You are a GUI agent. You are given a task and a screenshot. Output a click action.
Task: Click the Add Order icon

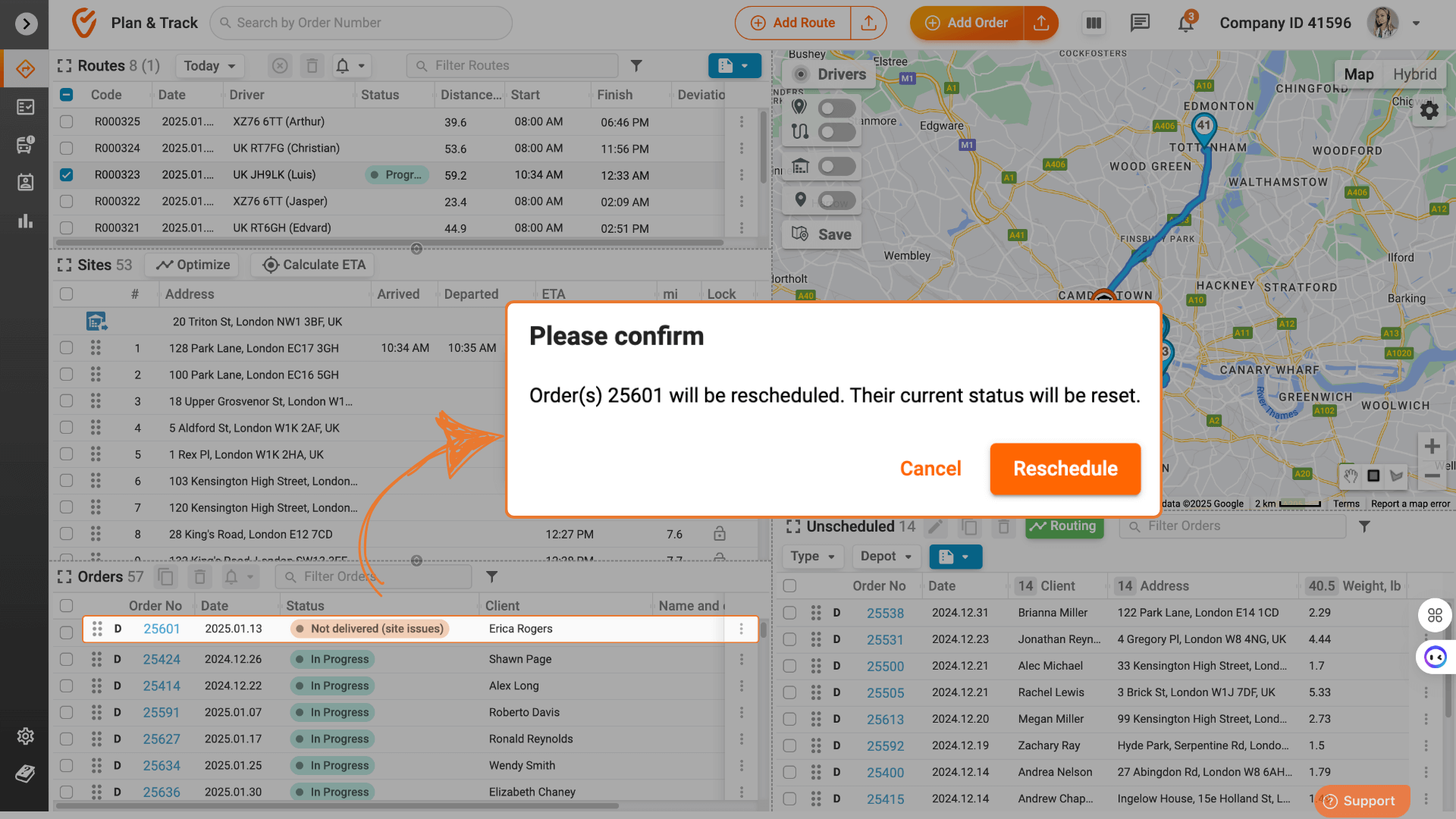coord(929,22)
